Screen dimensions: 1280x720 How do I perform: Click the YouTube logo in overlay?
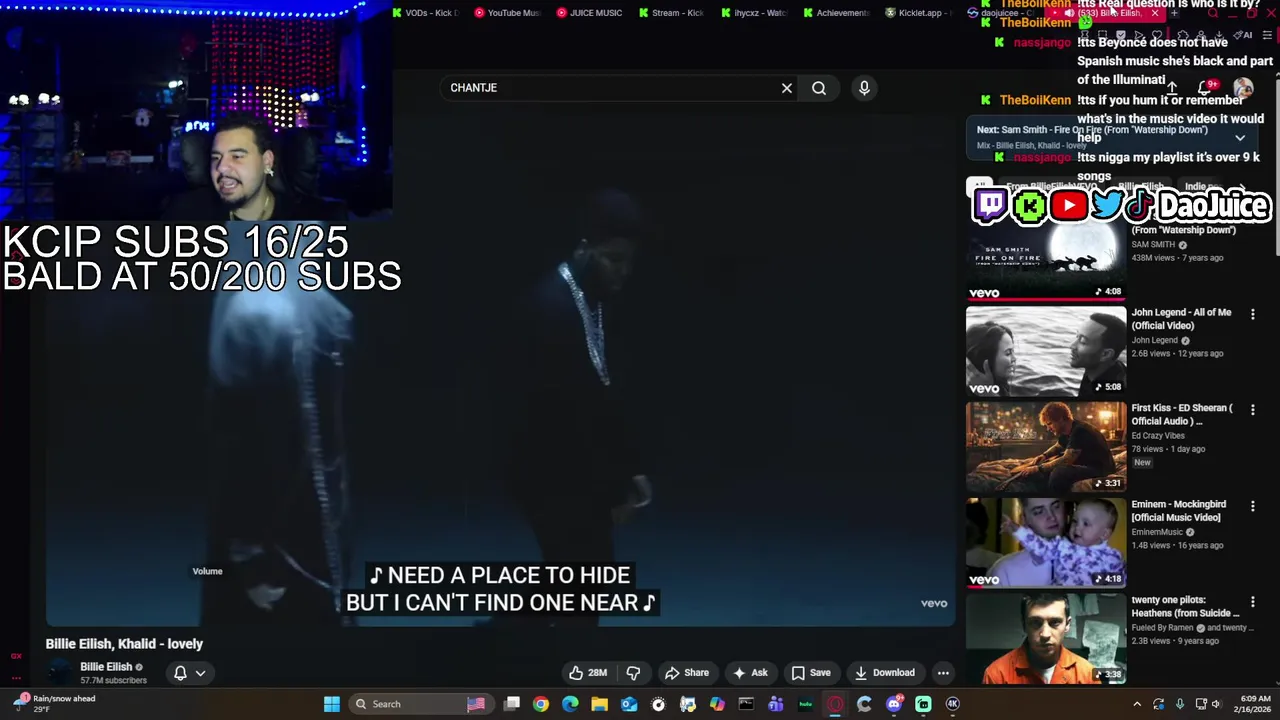pos(1069,206)
